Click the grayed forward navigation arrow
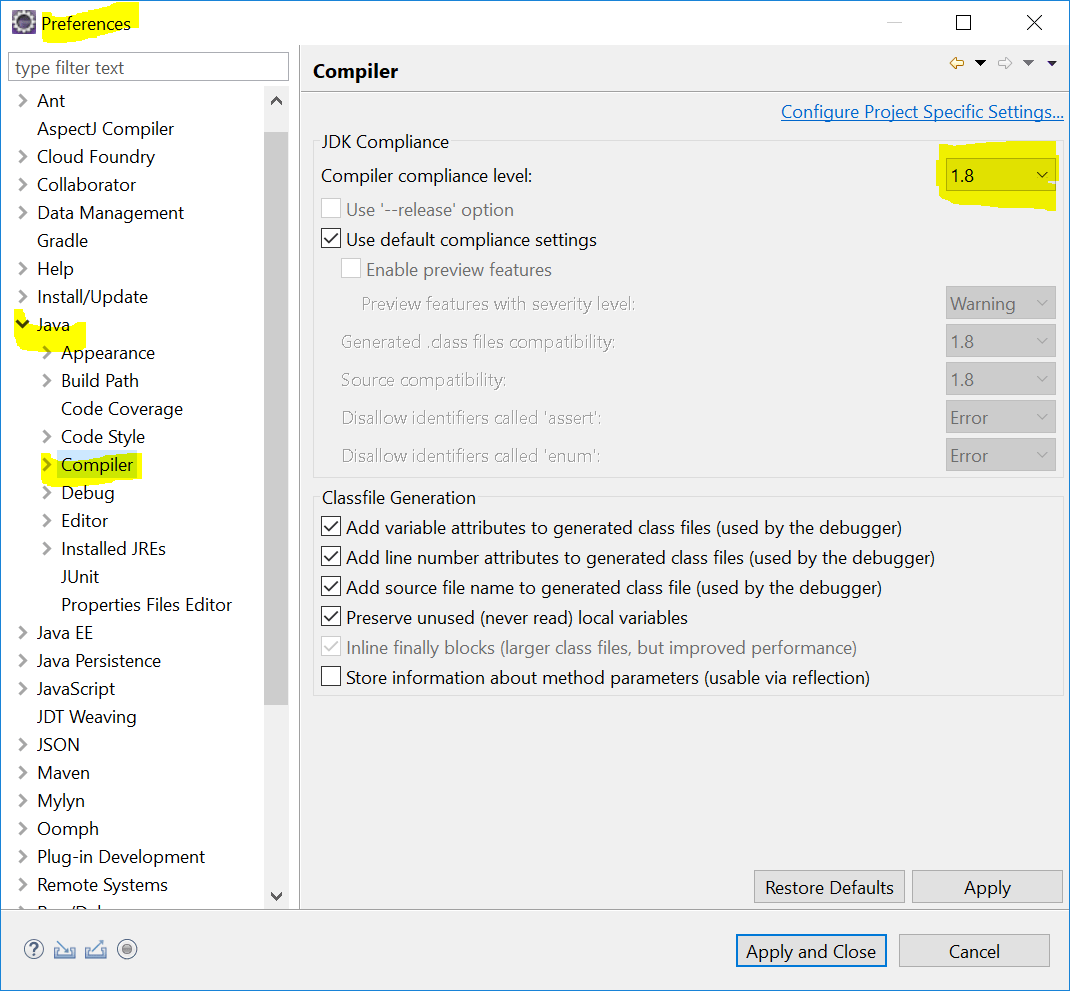This screenshot has width=1070, height=991. point(1004,62)
